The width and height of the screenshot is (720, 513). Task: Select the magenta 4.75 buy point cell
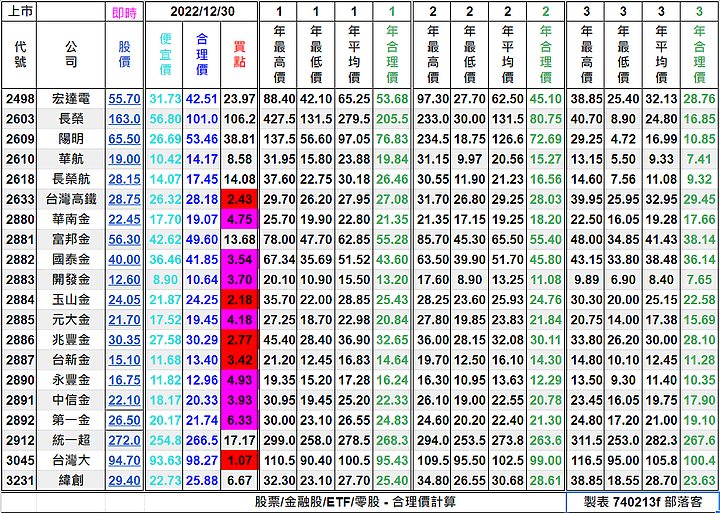tap(239, 220)
